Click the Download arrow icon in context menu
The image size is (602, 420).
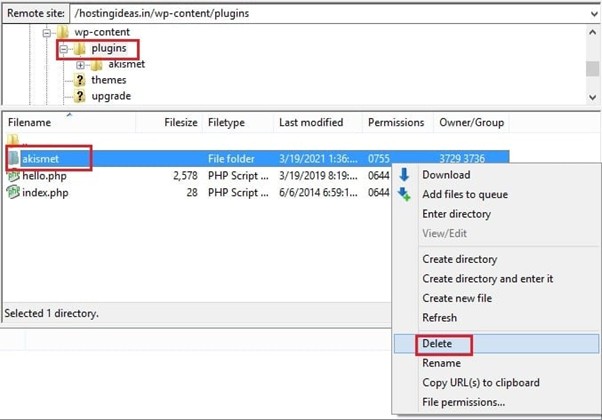405,175
